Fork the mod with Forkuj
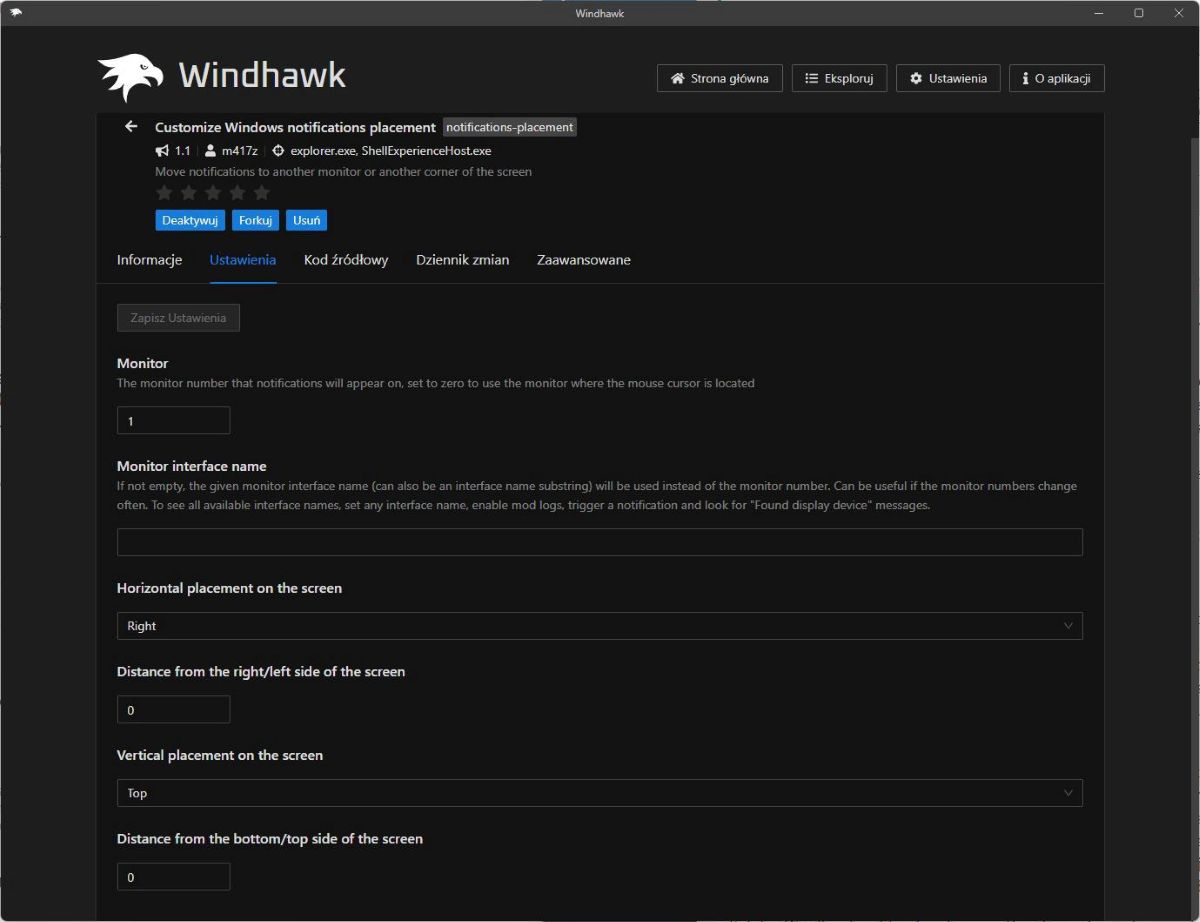 coord(256,220)
